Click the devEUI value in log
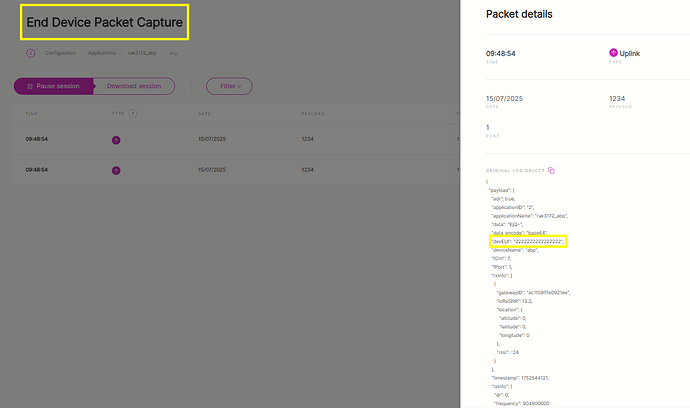Image resolution: width=690 pixels, height=408 pixels. click(540, 242)
